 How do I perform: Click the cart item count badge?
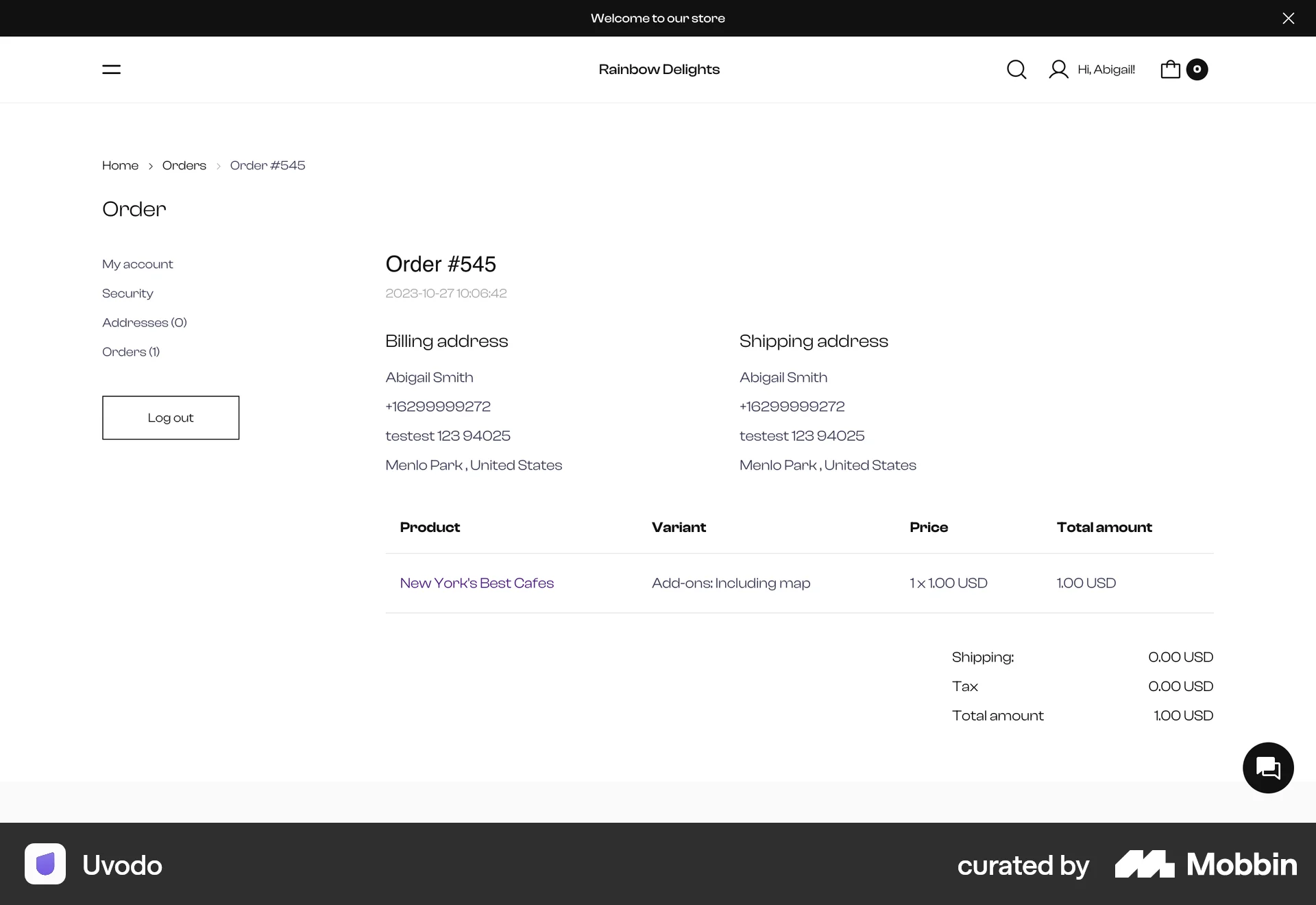1197,69
